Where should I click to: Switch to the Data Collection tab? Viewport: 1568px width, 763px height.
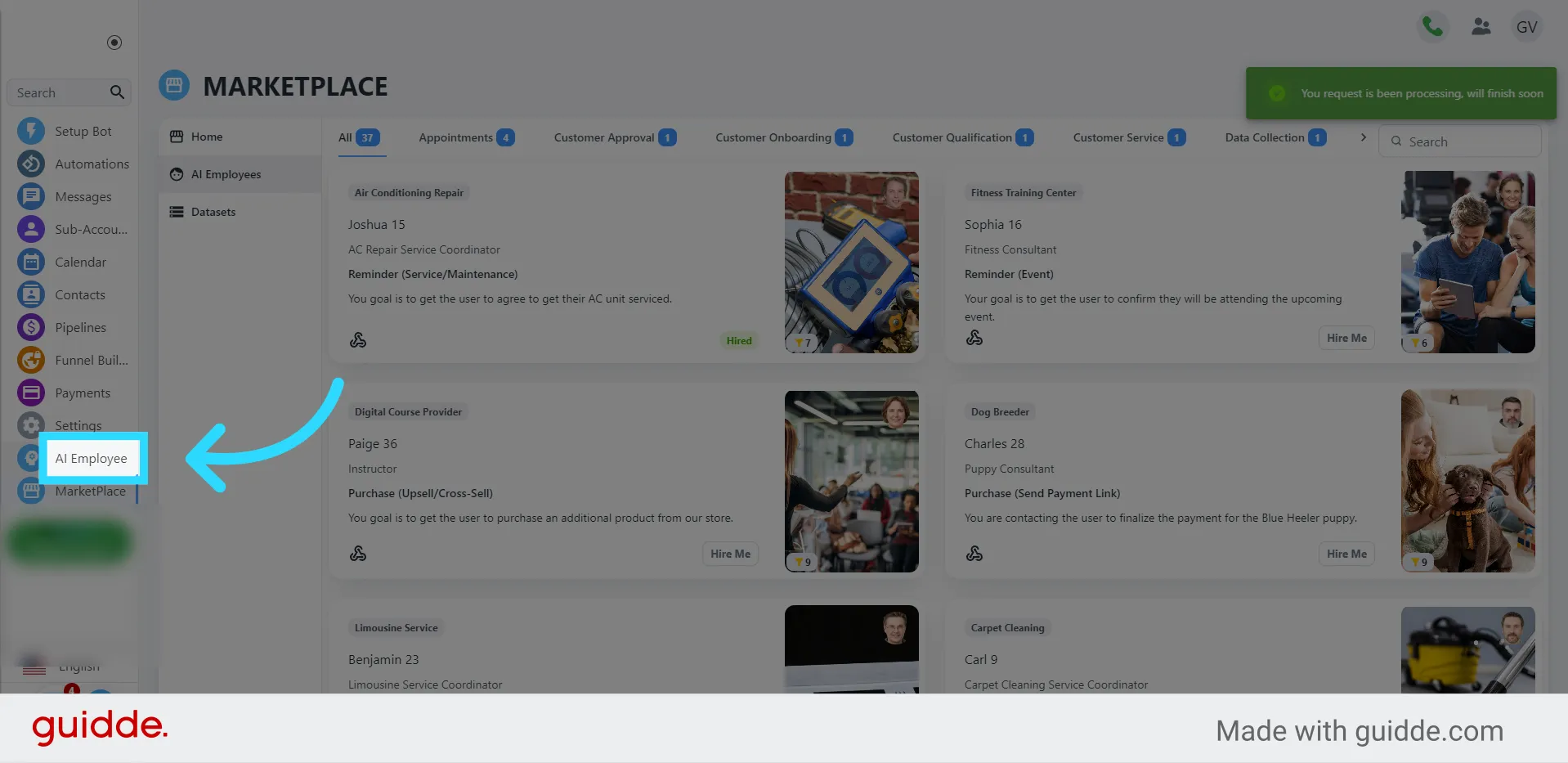coord(1275,137)
